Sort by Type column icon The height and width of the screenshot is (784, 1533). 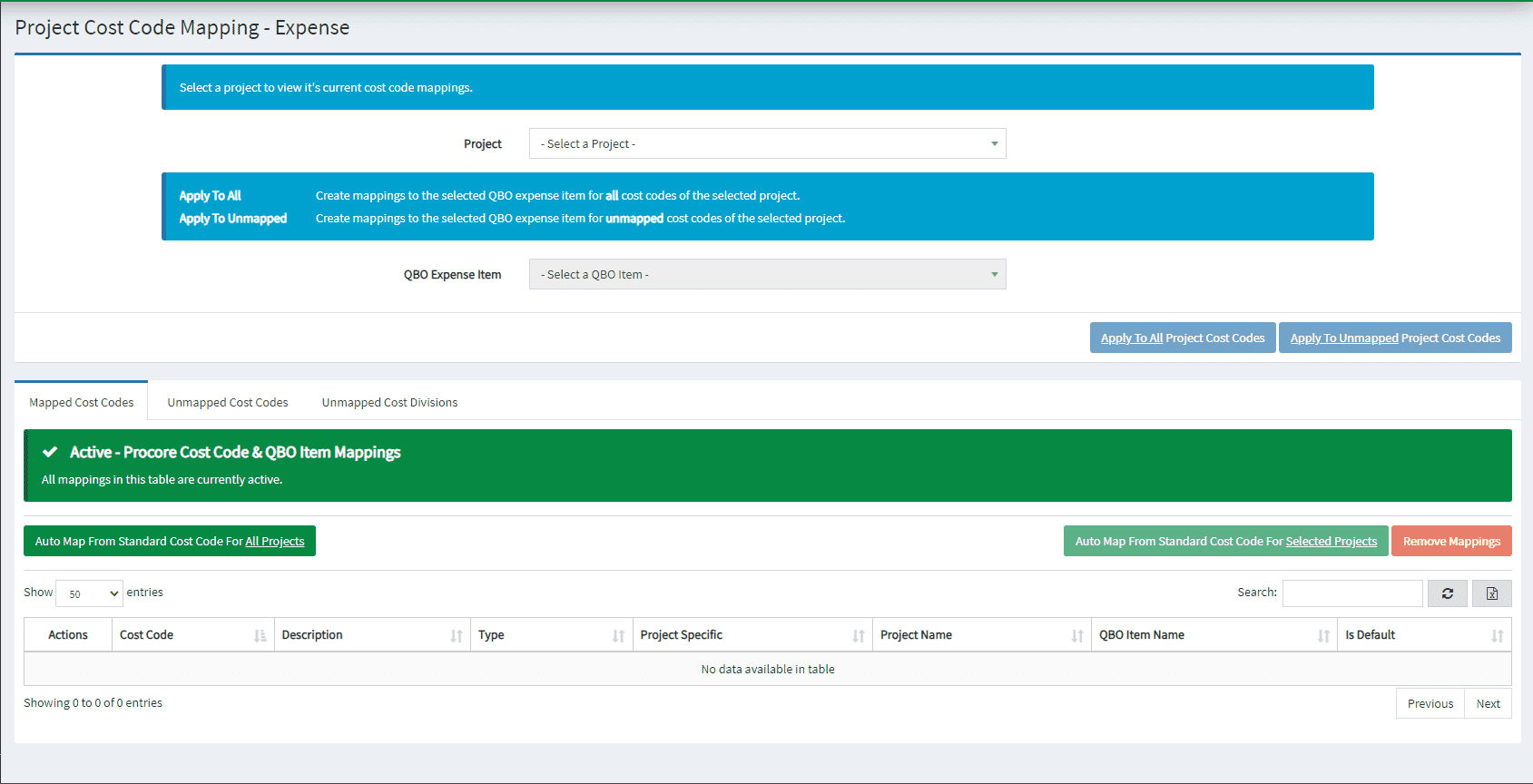618,635
